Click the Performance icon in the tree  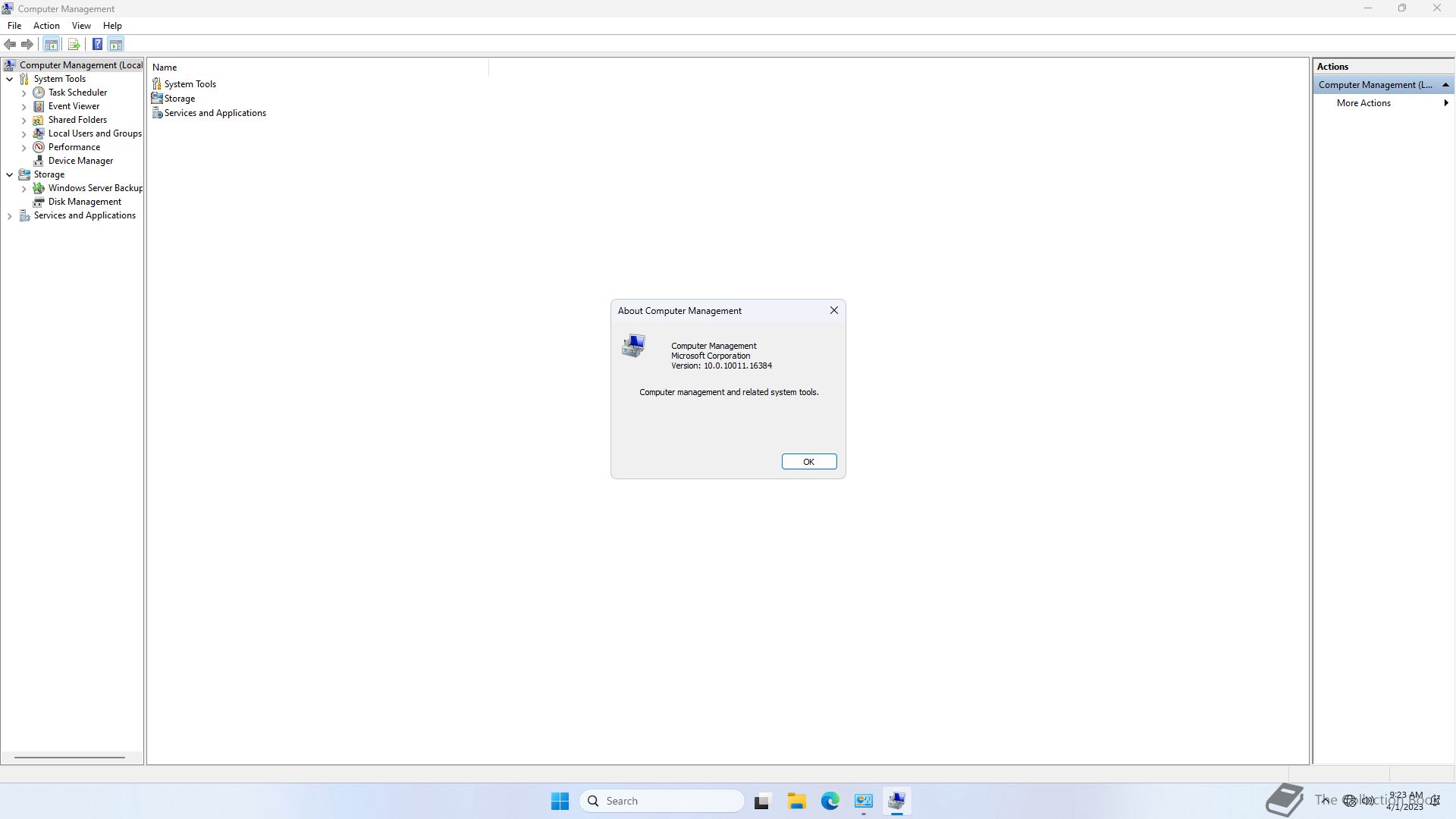(39, 147)
